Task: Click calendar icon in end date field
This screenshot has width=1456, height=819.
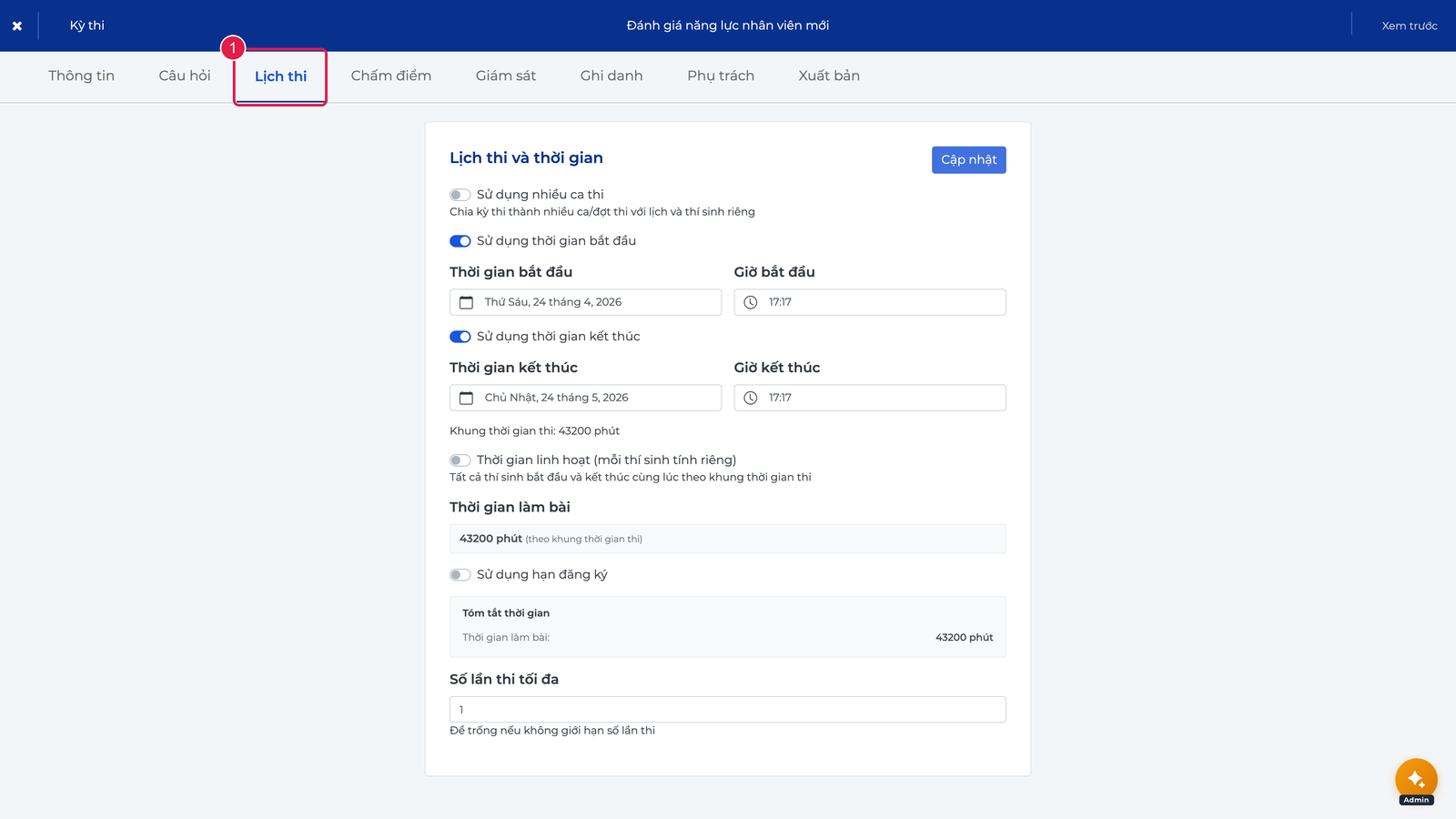Action: (x=466, y=398)
